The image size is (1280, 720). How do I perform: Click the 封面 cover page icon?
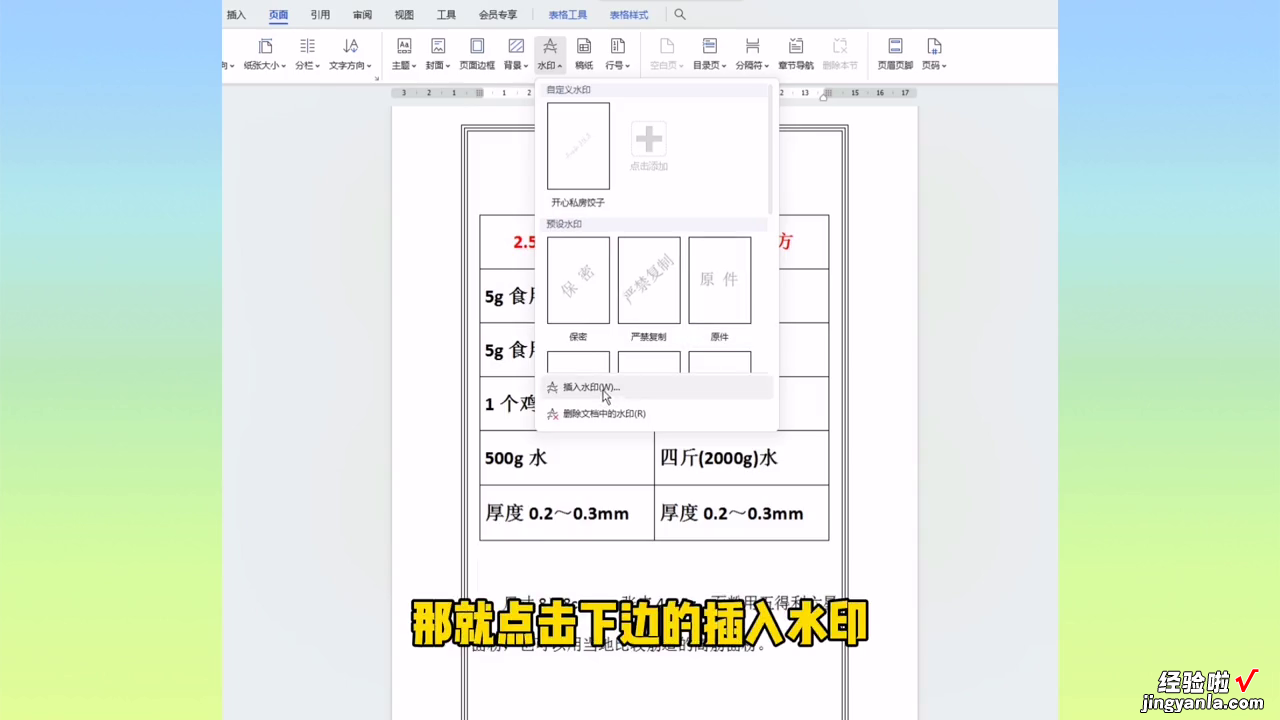438,46
